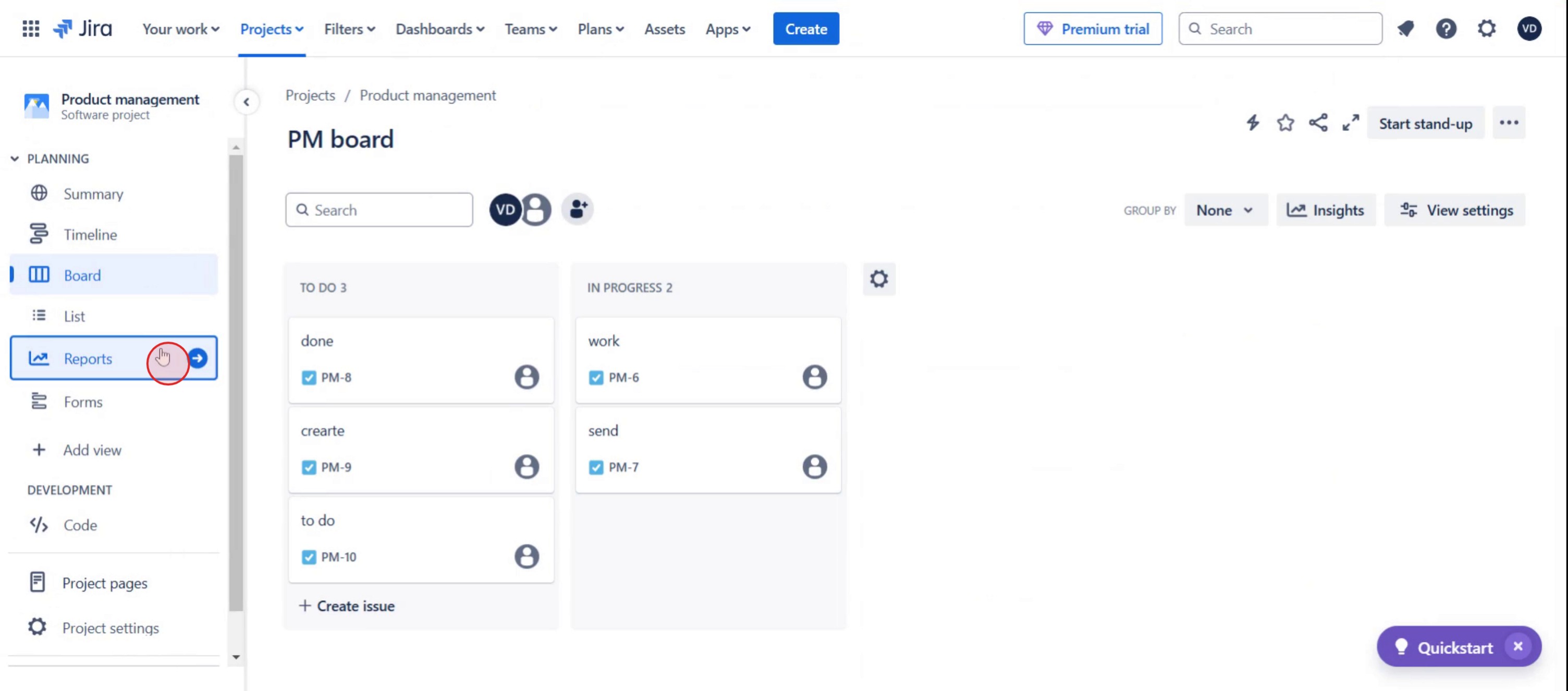Screen dimensions: 1568x691
Task: Star the PM board as favorite
Action: coord(1285,123)
